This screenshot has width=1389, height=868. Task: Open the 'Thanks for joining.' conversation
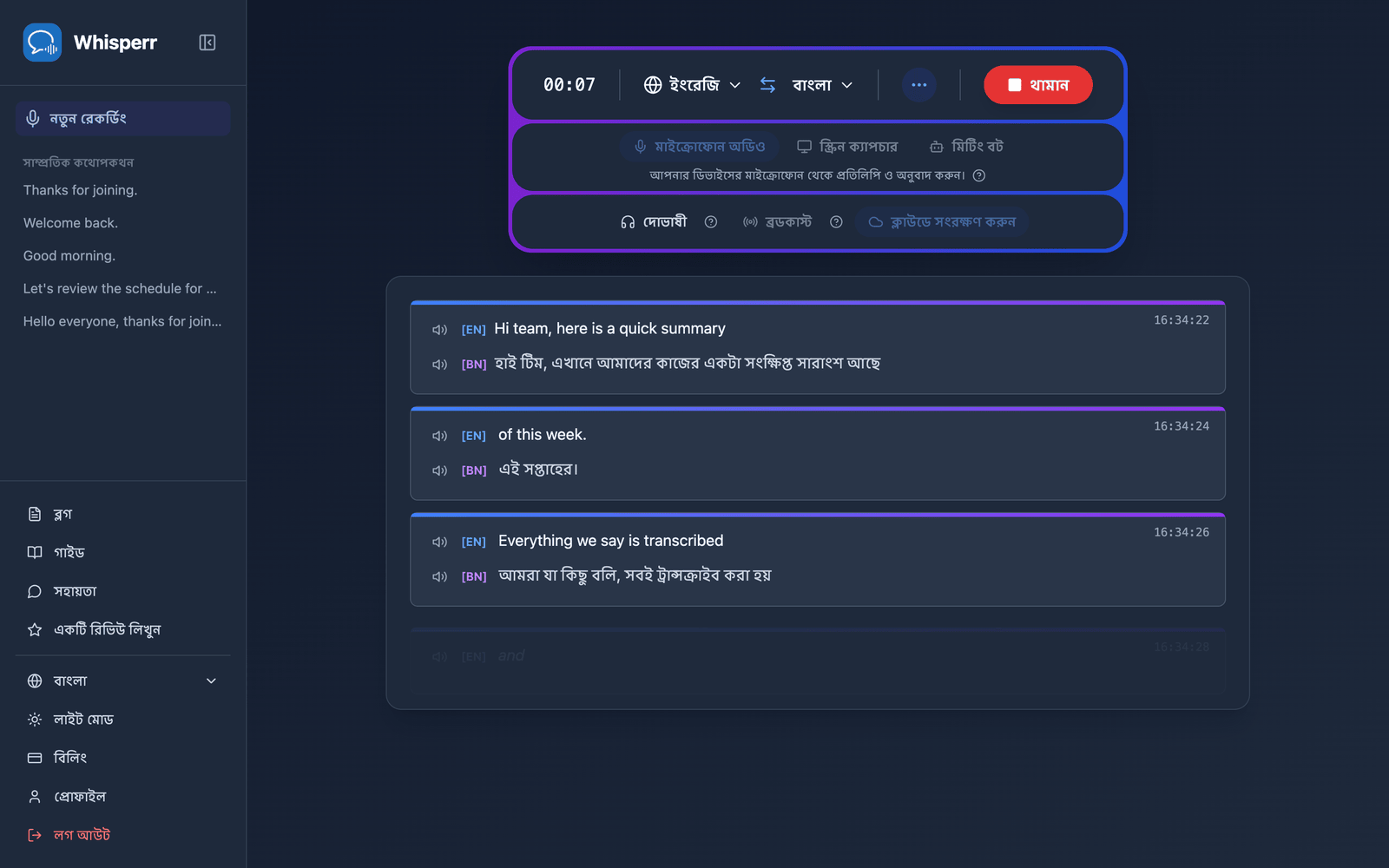coord(81,190)
